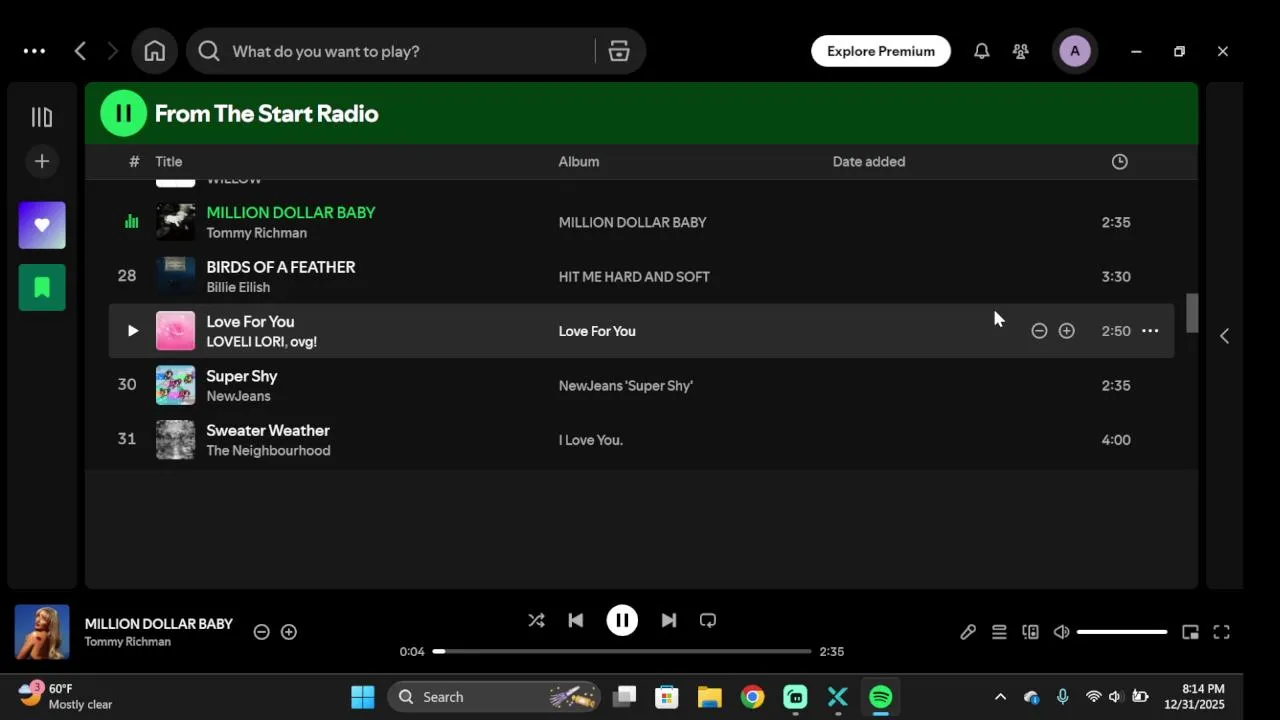Hide Love For You with the minus icon
The width and height of the screenshot is (1280, 720).
pos(1039,331)
